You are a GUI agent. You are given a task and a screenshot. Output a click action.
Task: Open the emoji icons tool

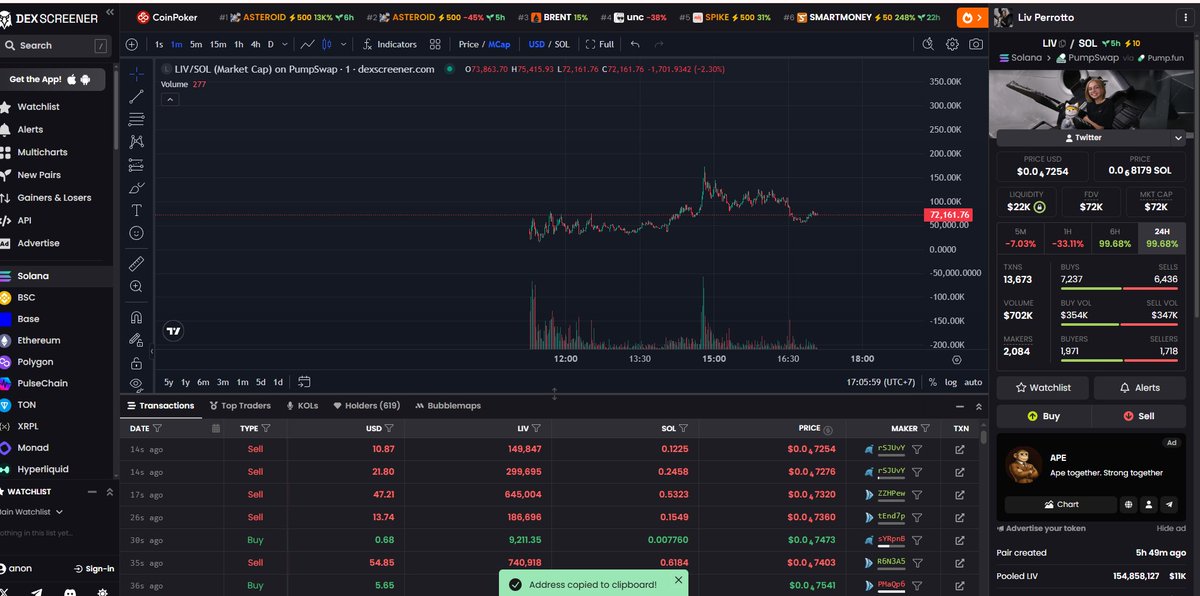click(136, 233)
